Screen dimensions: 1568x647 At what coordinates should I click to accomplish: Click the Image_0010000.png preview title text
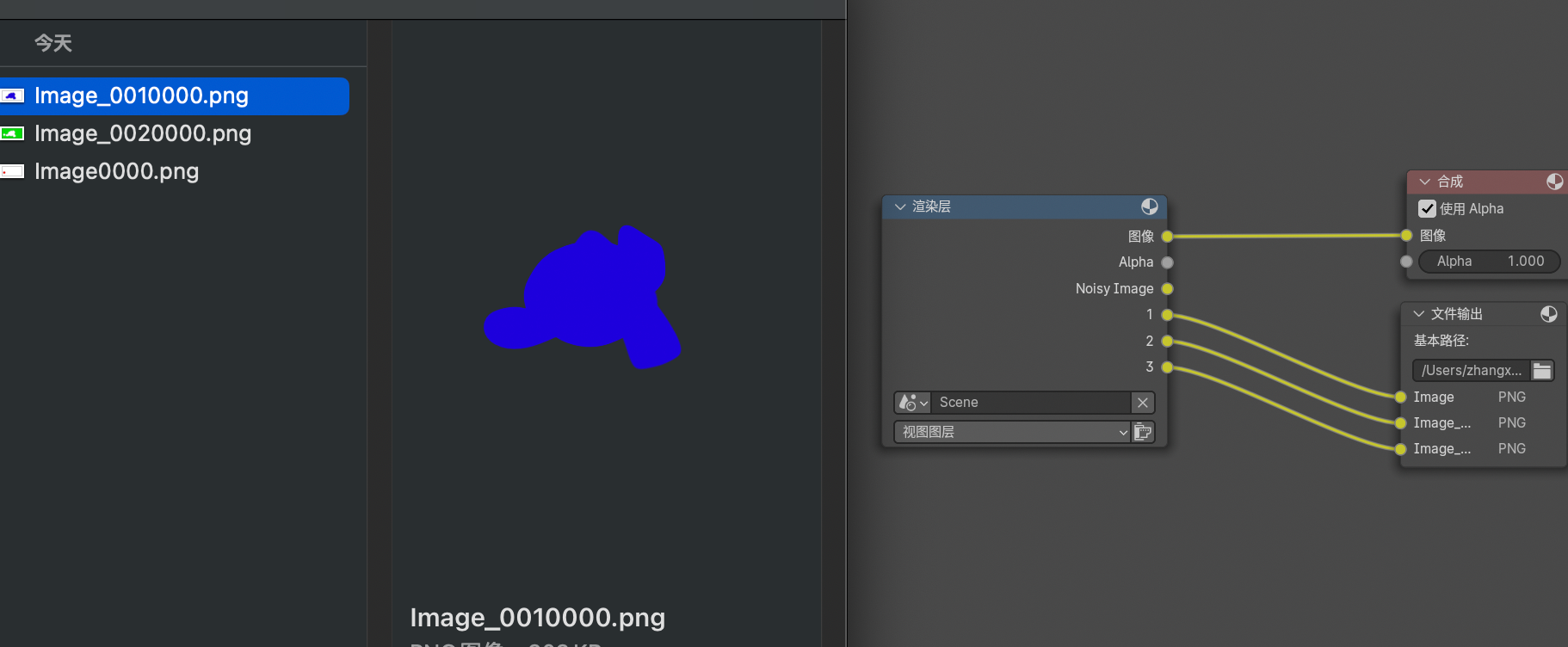(x=538, y=618)
